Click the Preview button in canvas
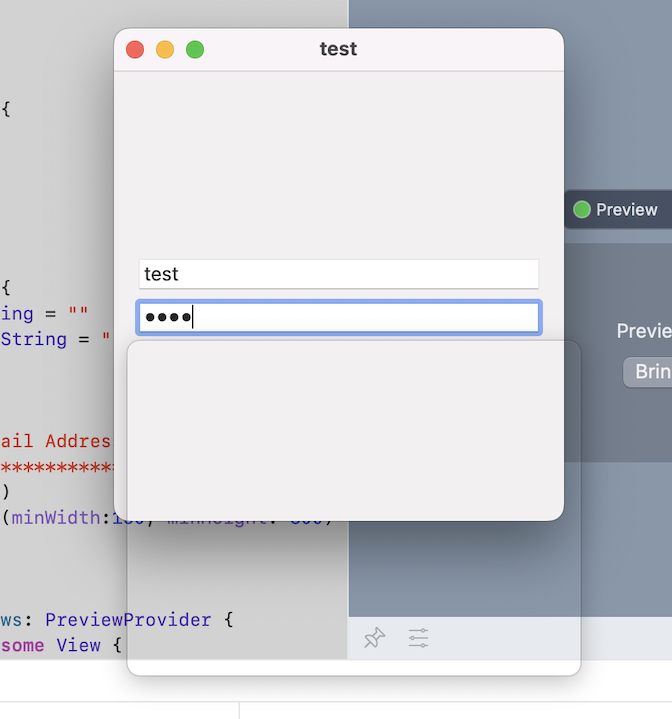This screenshot has height=719, width=672. pos(625,210)
